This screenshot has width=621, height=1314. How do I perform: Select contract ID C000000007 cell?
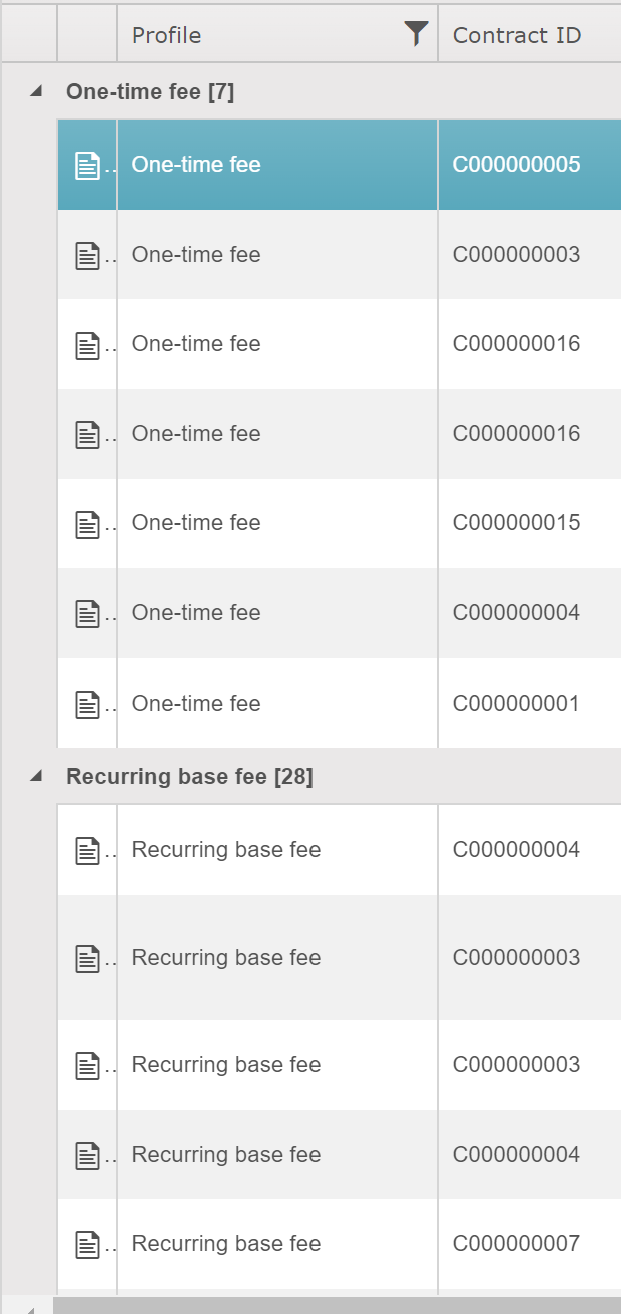click(x=516, y=1244)
